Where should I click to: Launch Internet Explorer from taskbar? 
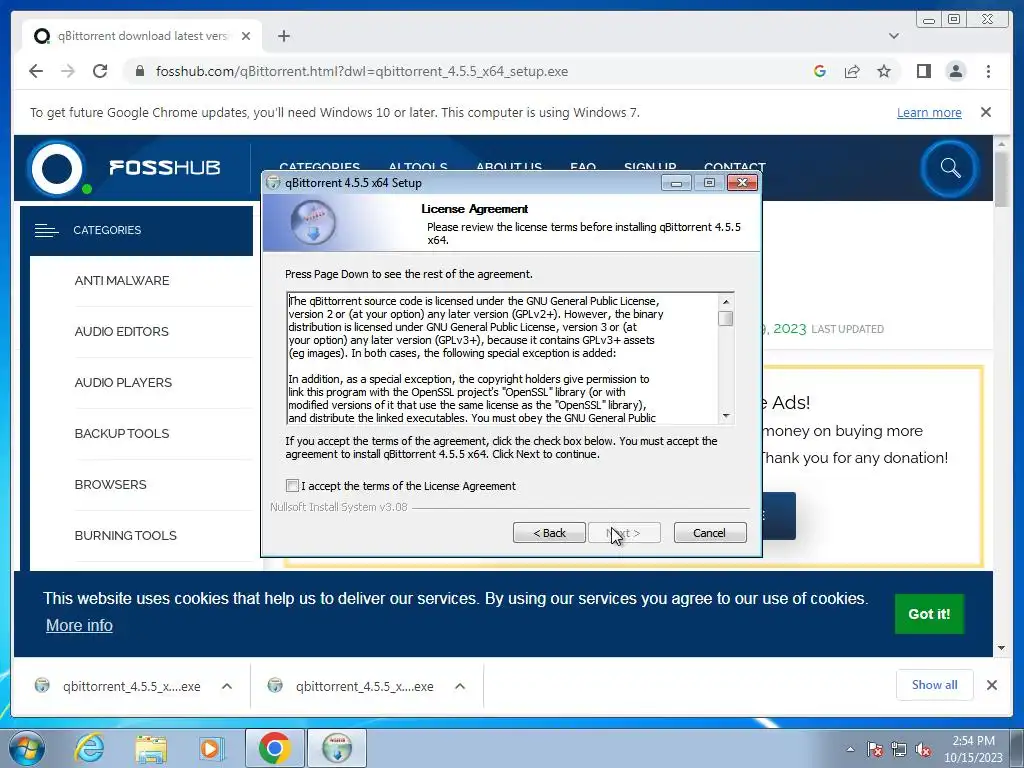click(89, 748)
